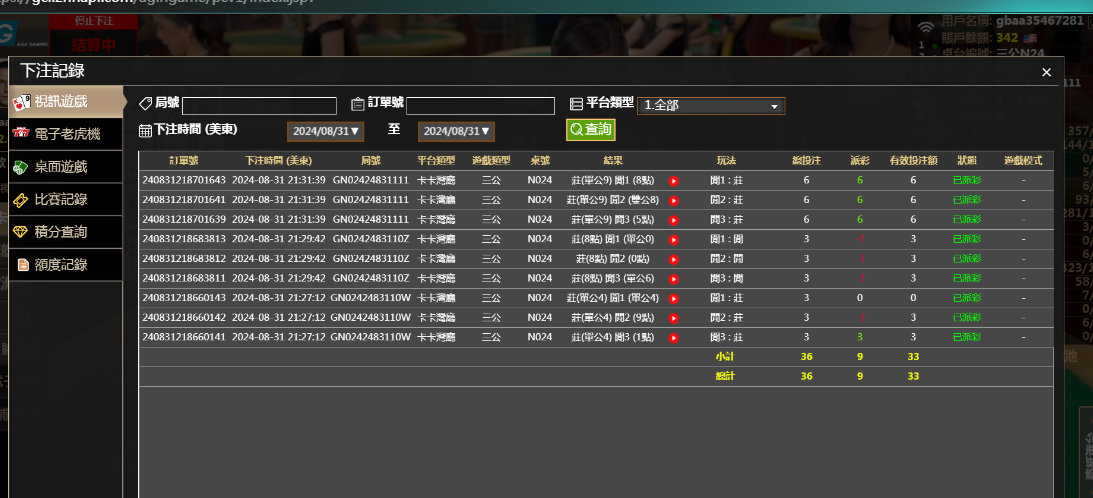Viewport: 1093px width, 498px height.
Task: Open the start date picker 2024/08/31
Action: click(x=325, y=131)
